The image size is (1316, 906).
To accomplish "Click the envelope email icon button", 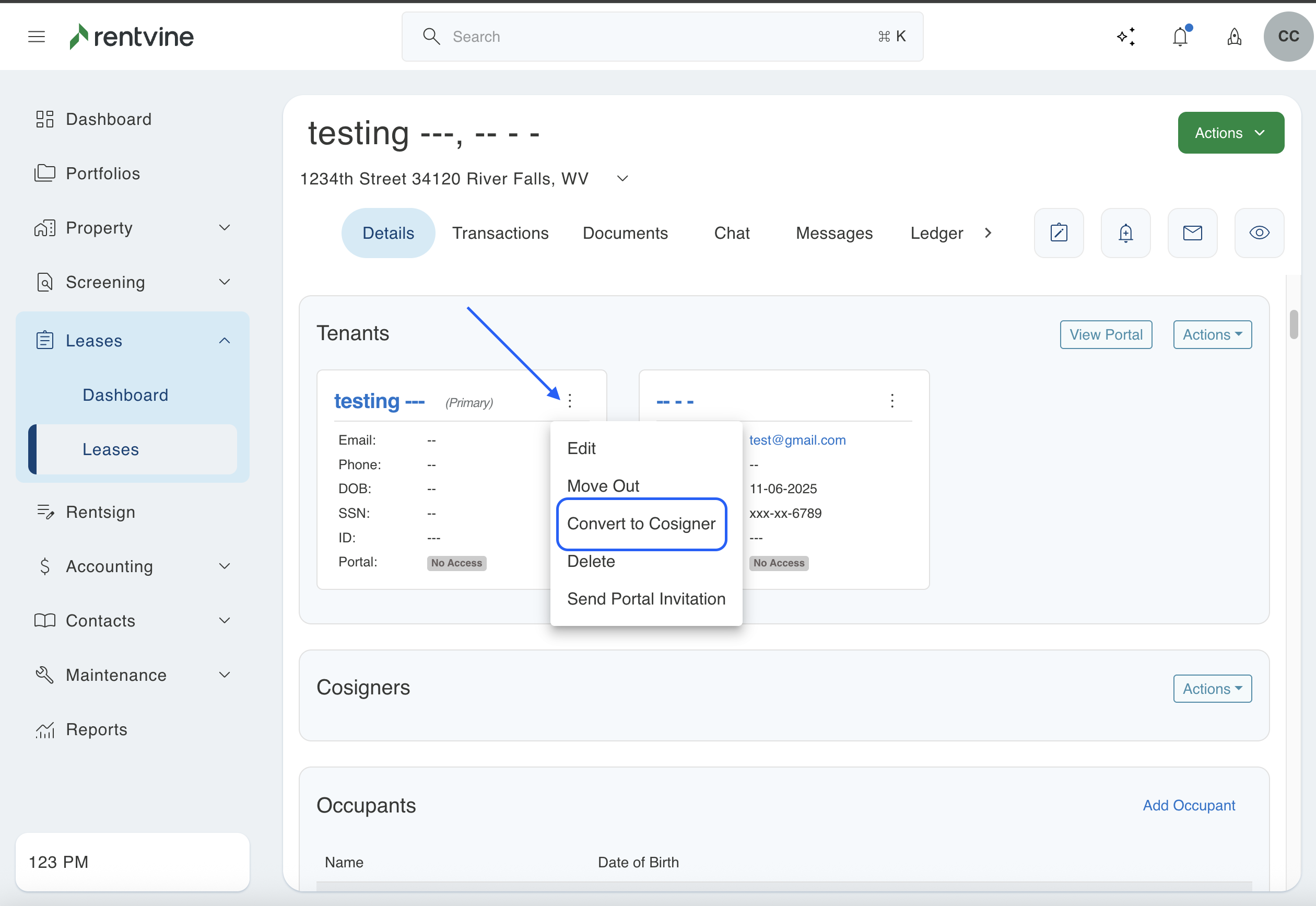I will (1192, 233).
